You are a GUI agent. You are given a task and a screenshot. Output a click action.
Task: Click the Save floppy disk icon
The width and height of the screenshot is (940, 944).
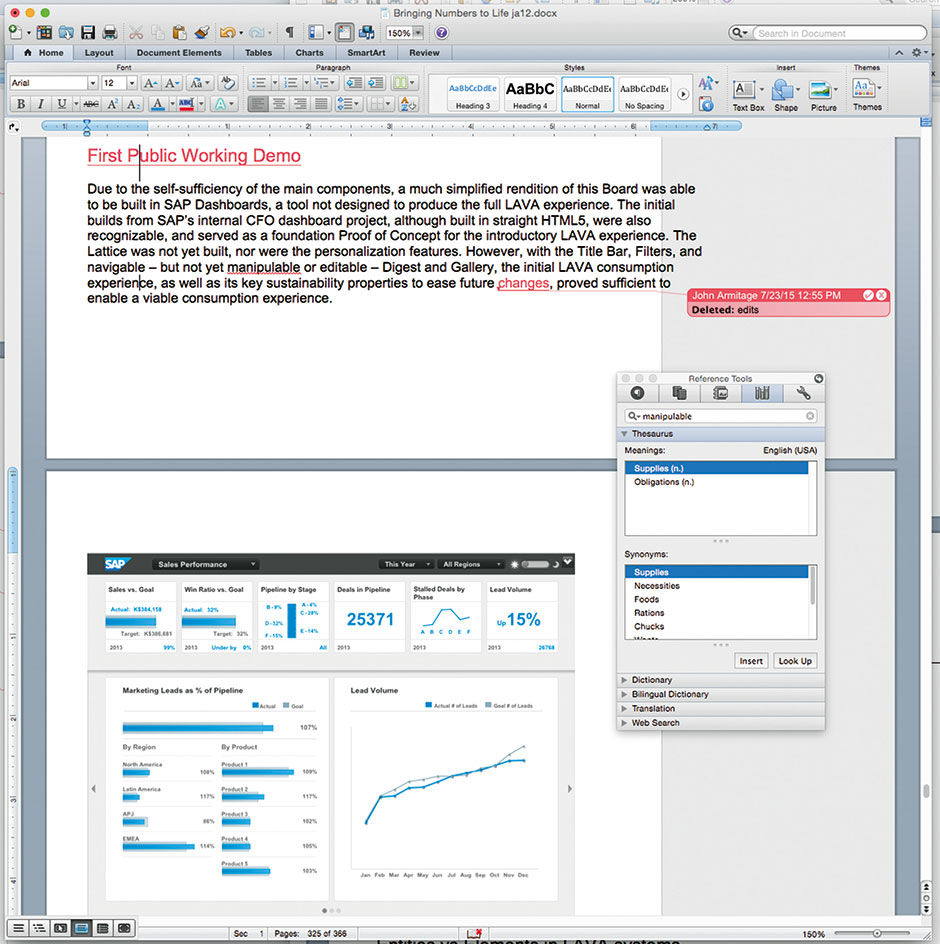[x=88, y=33]
